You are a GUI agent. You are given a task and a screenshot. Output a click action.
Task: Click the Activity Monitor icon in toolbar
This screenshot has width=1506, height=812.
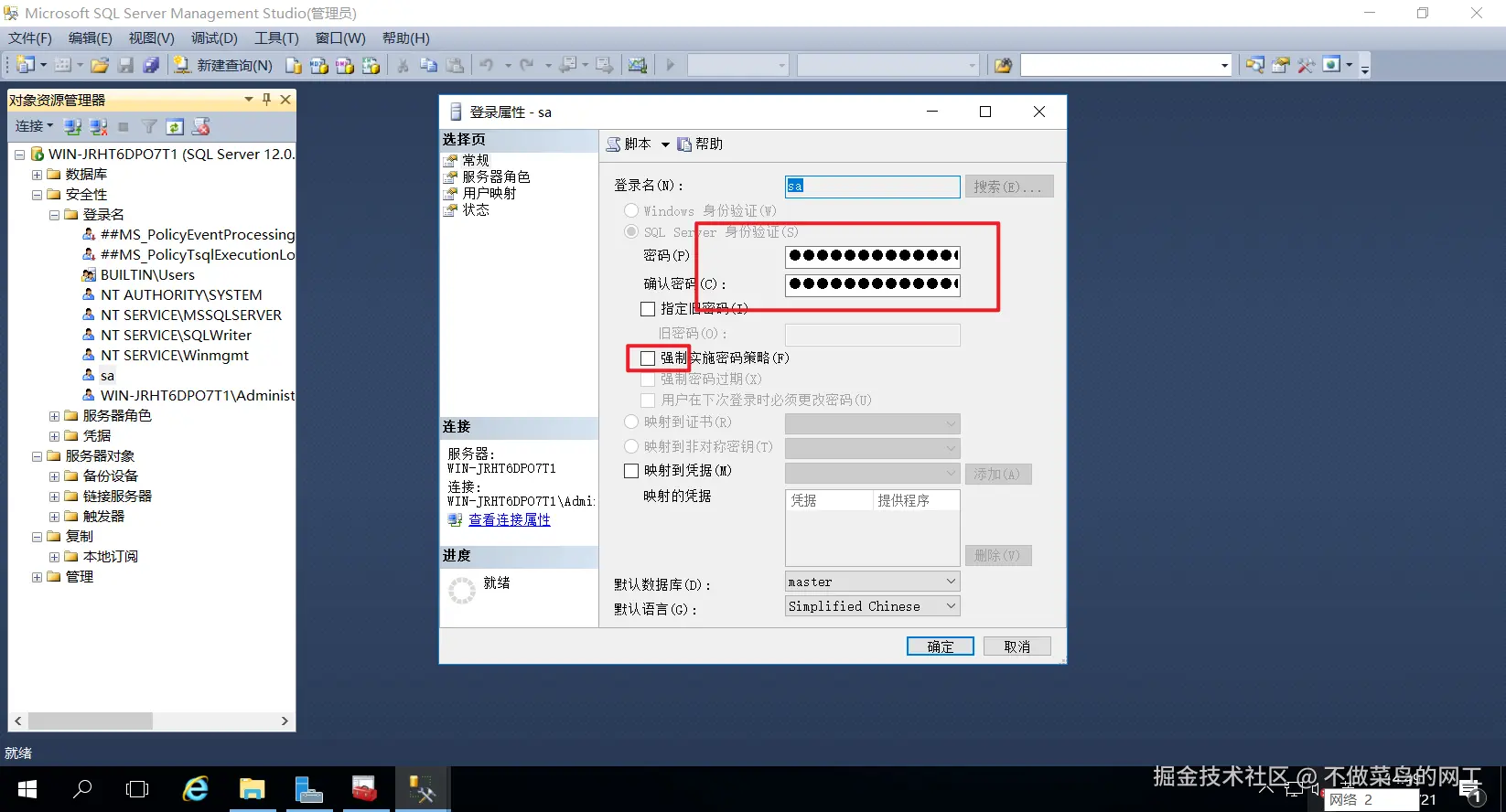click(x=638, y=65)
